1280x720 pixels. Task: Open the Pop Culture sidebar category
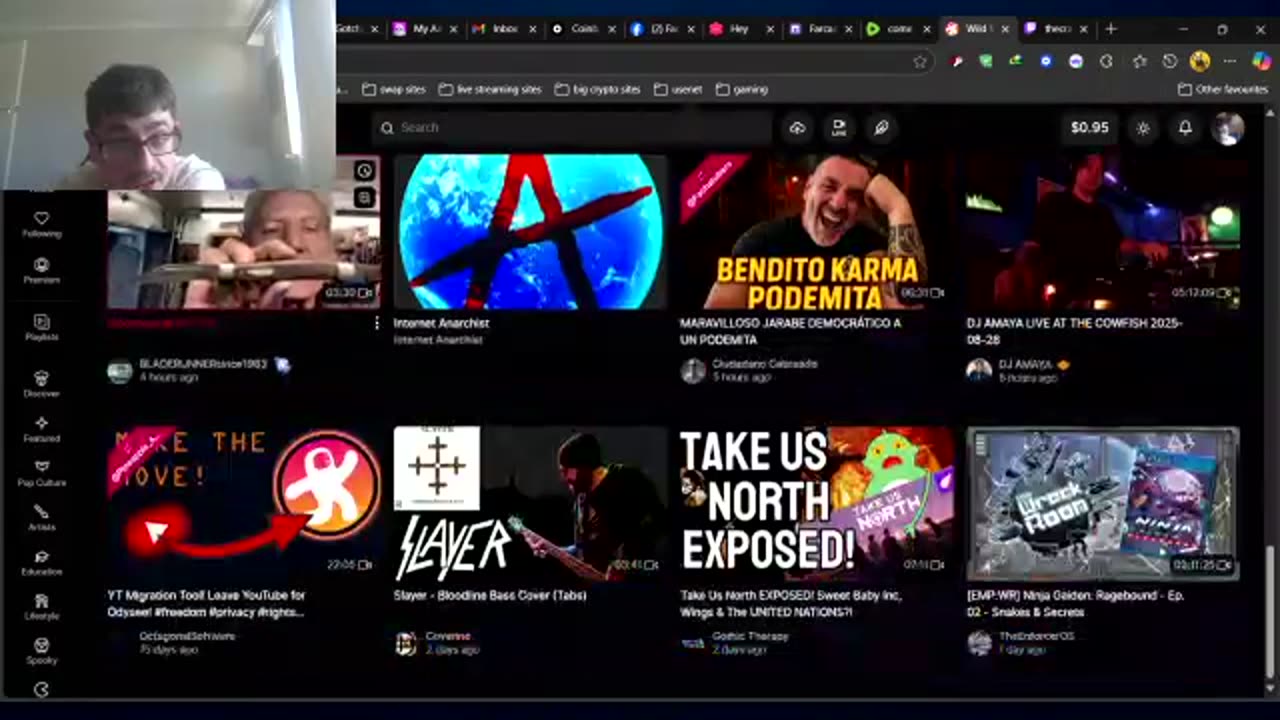tap(41, 473)
